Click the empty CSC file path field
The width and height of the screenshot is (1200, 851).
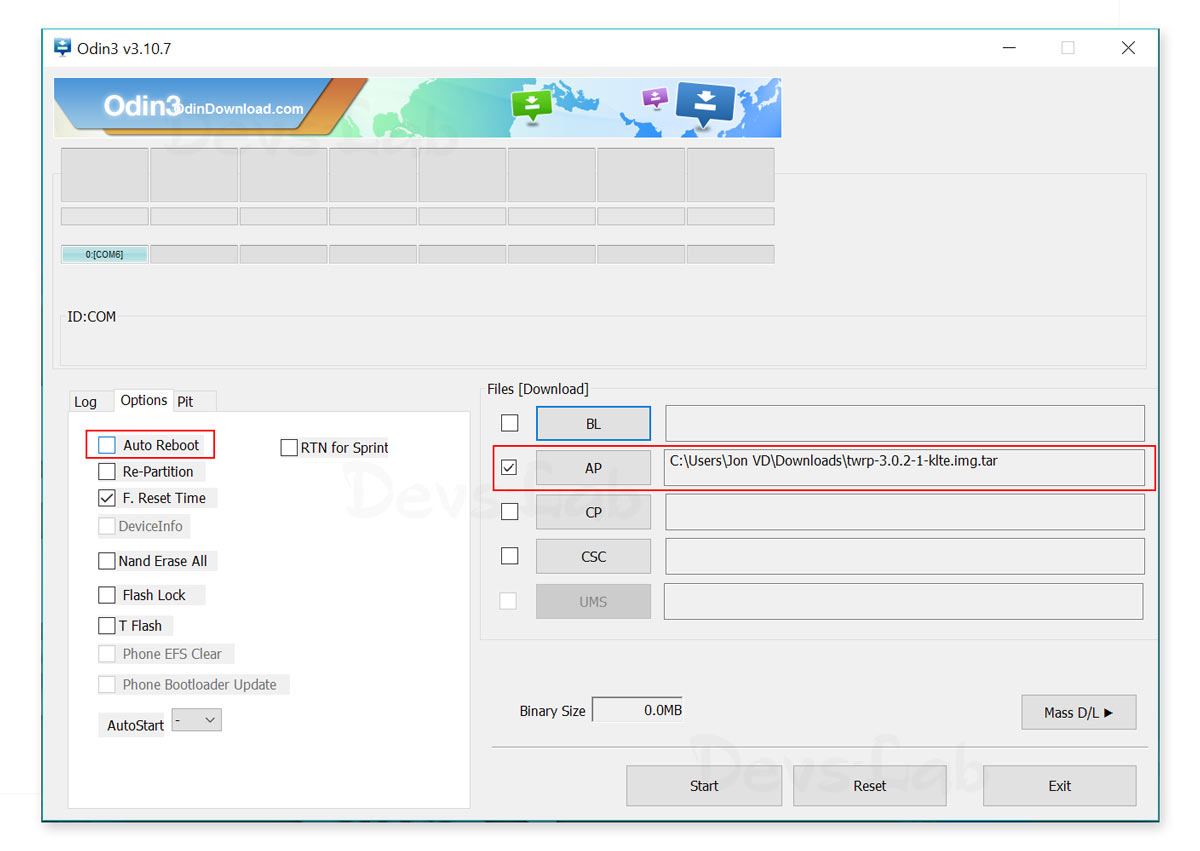[904, 556]
